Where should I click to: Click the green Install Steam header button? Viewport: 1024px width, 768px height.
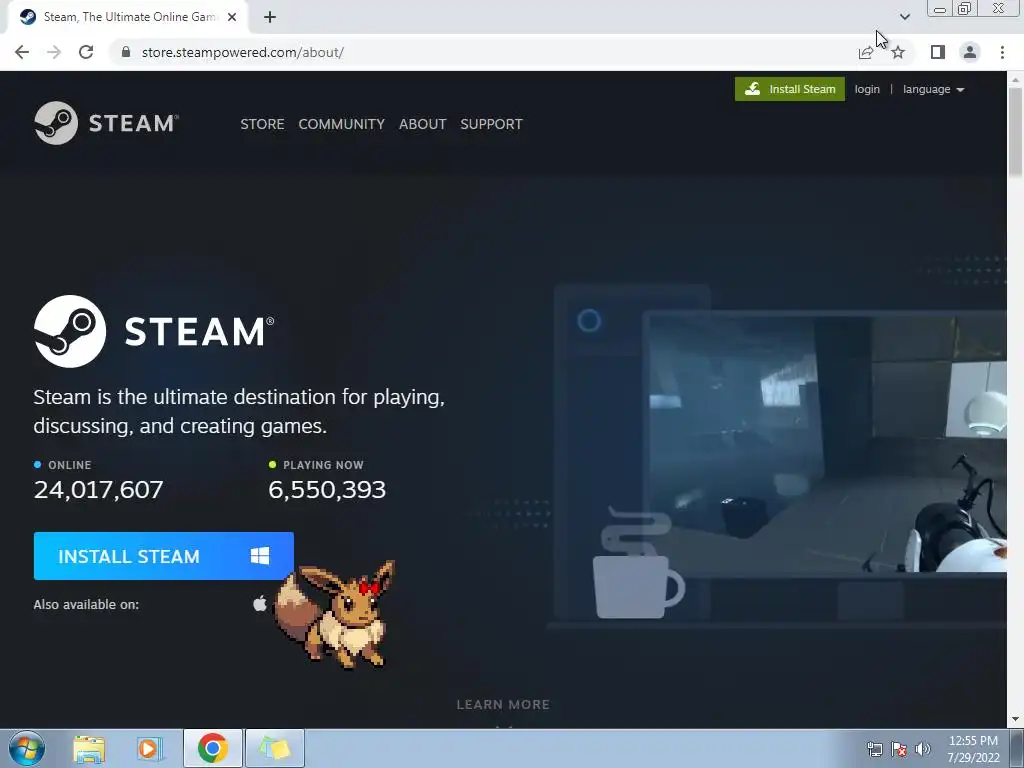(790, 89)
